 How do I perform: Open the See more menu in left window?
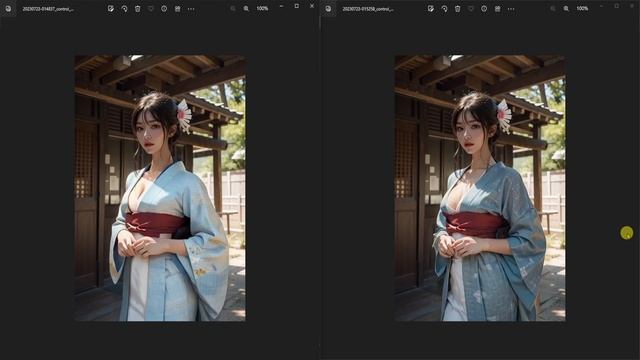point(191,9)
